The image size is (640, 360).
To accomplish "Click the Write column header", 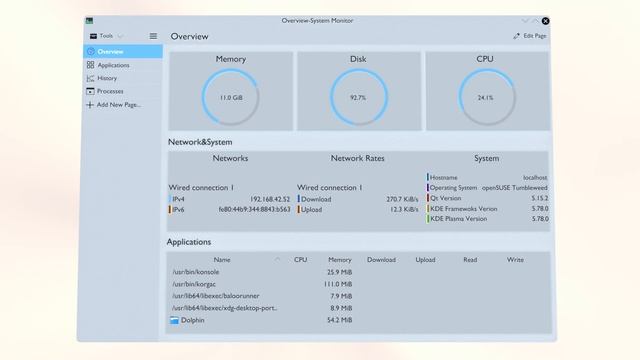I will click(515, 260).
